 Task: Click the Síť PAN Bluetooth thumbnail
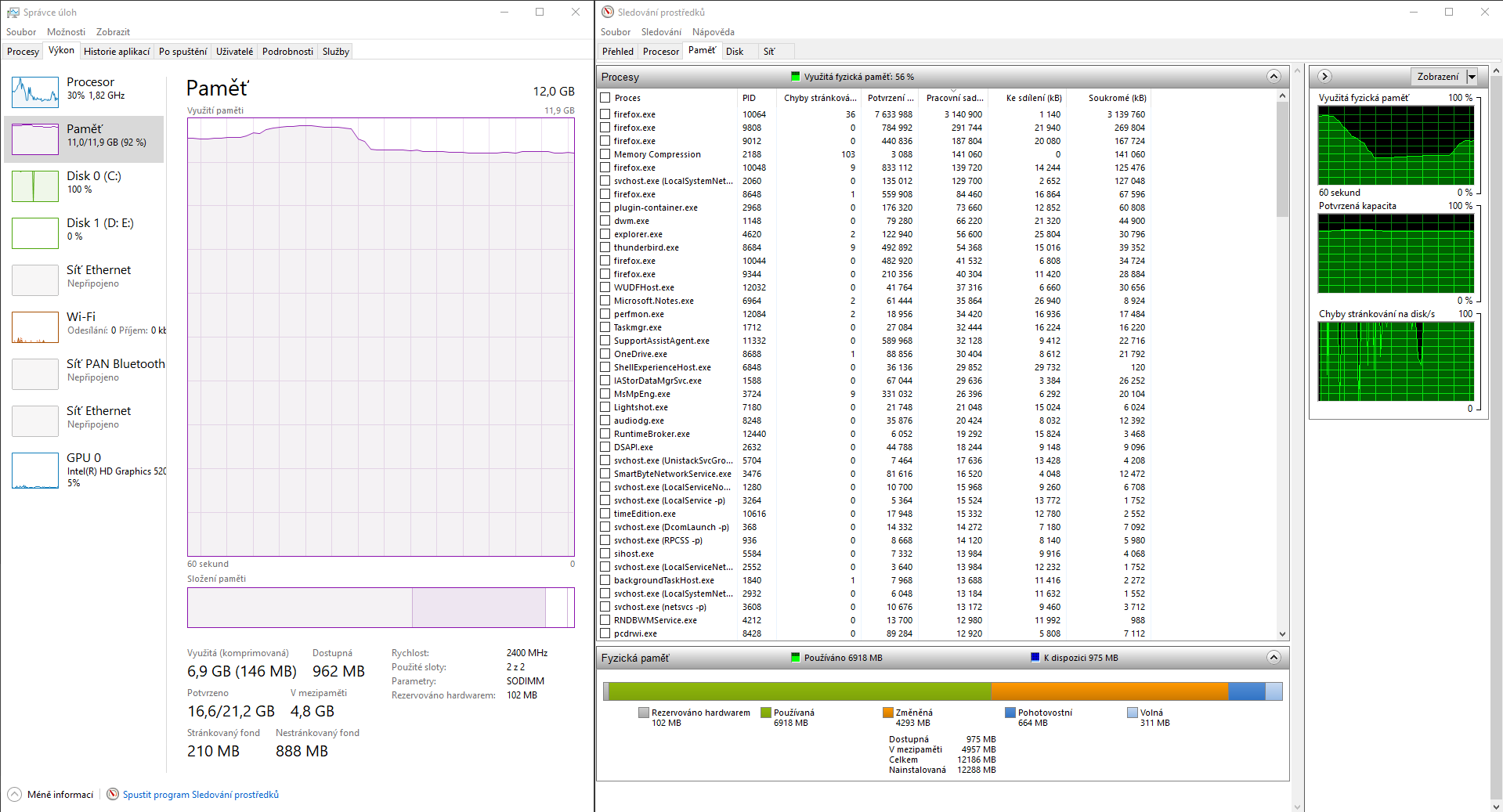tap(35, 374)
